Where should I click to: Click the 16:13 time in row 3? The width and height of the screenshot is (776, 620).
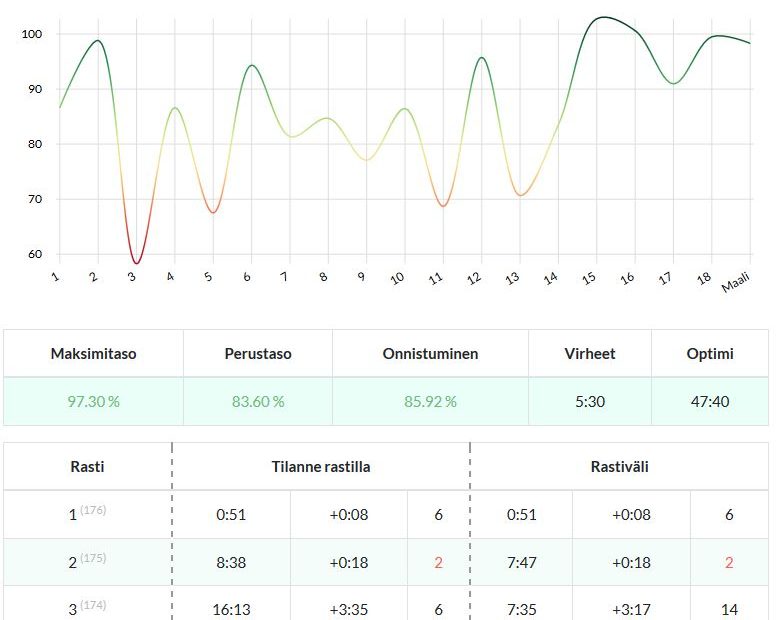(231, 606)
